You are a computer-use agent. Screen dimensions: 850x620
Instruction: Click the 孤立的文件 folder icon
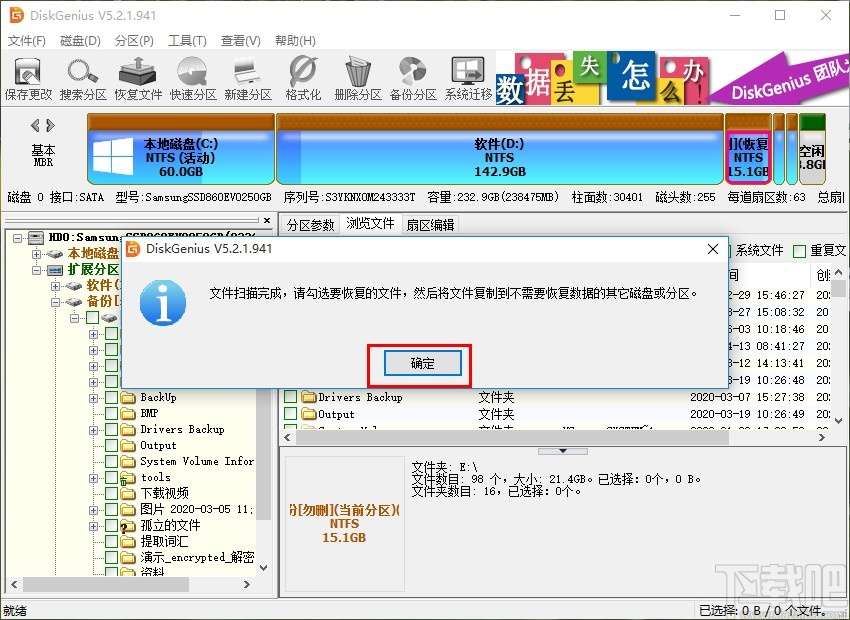pos(128,526)
